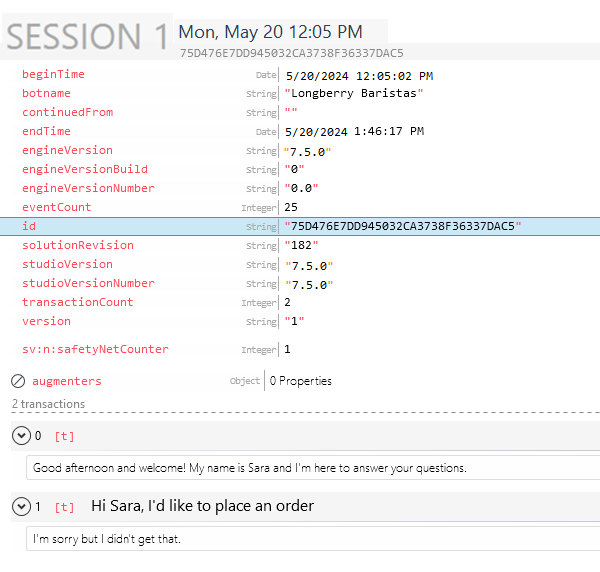Click the "I'm sorry but I didn't get that" response

point(107,539)
